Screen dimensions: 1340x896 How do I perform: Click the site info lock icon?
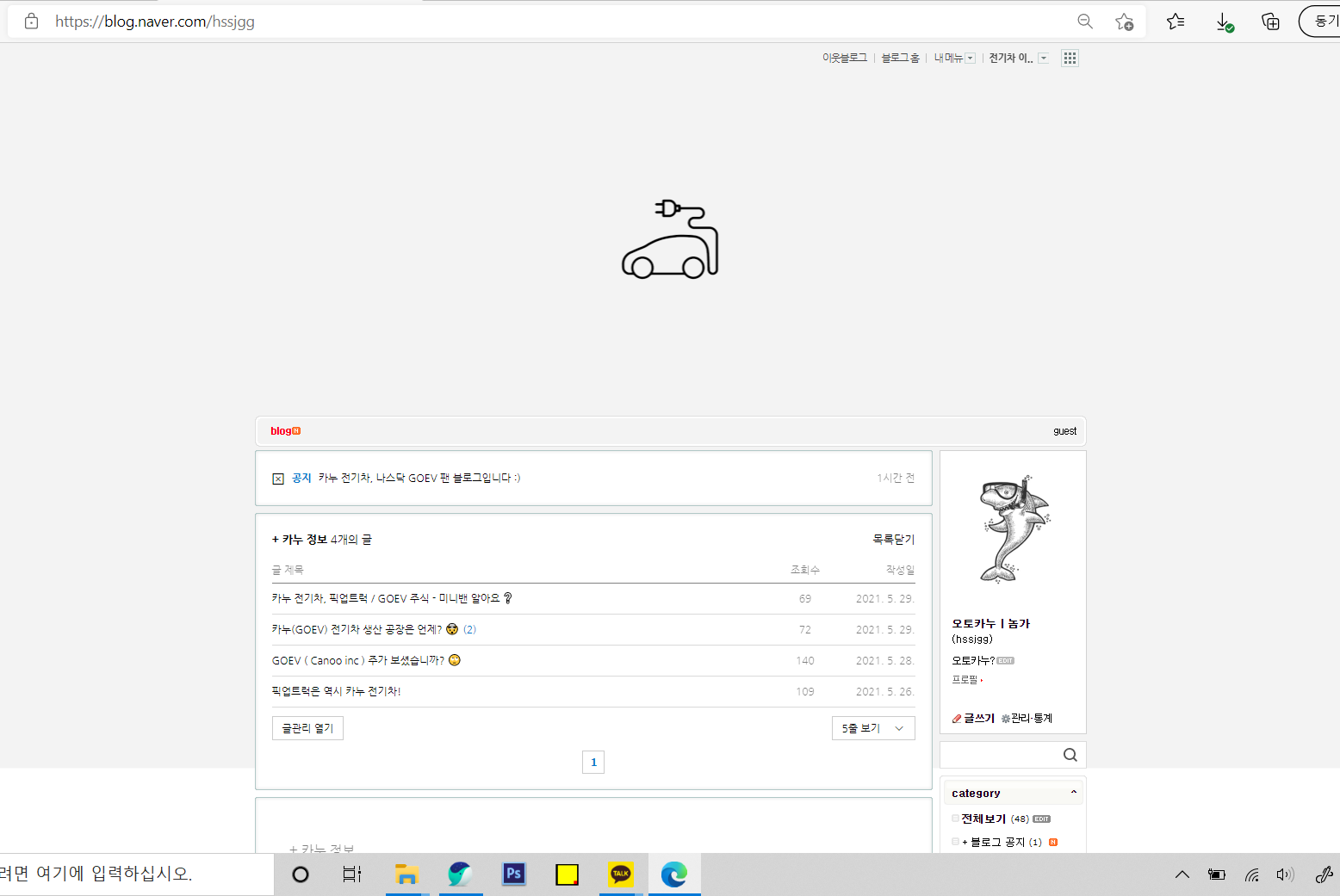pos(32,22)
